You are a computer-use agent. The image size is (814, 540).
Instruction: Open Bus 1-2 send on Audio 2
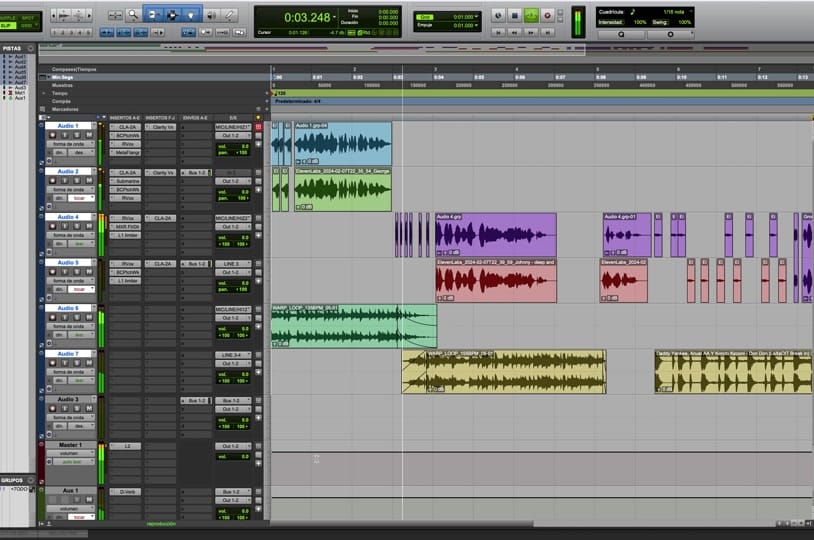coord(196,172)
